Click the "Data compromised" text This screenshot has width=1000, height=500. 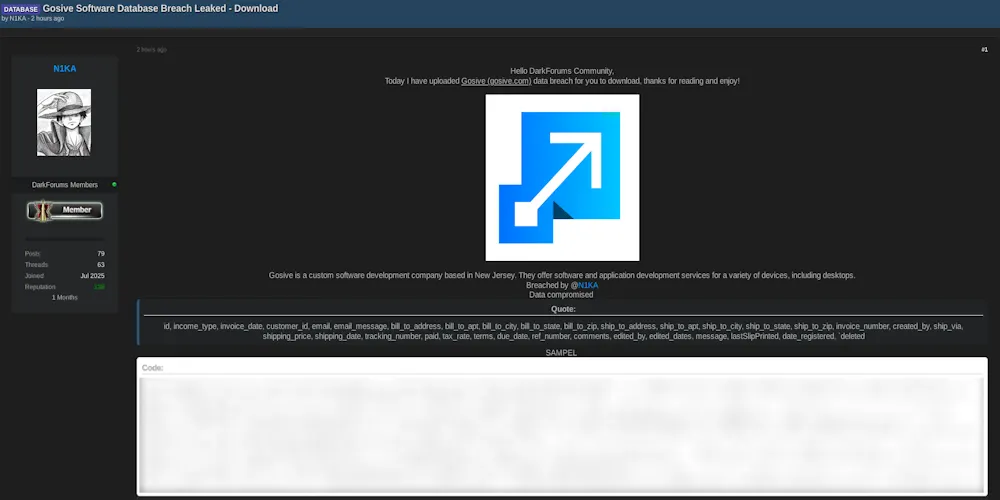pos(561,295)
